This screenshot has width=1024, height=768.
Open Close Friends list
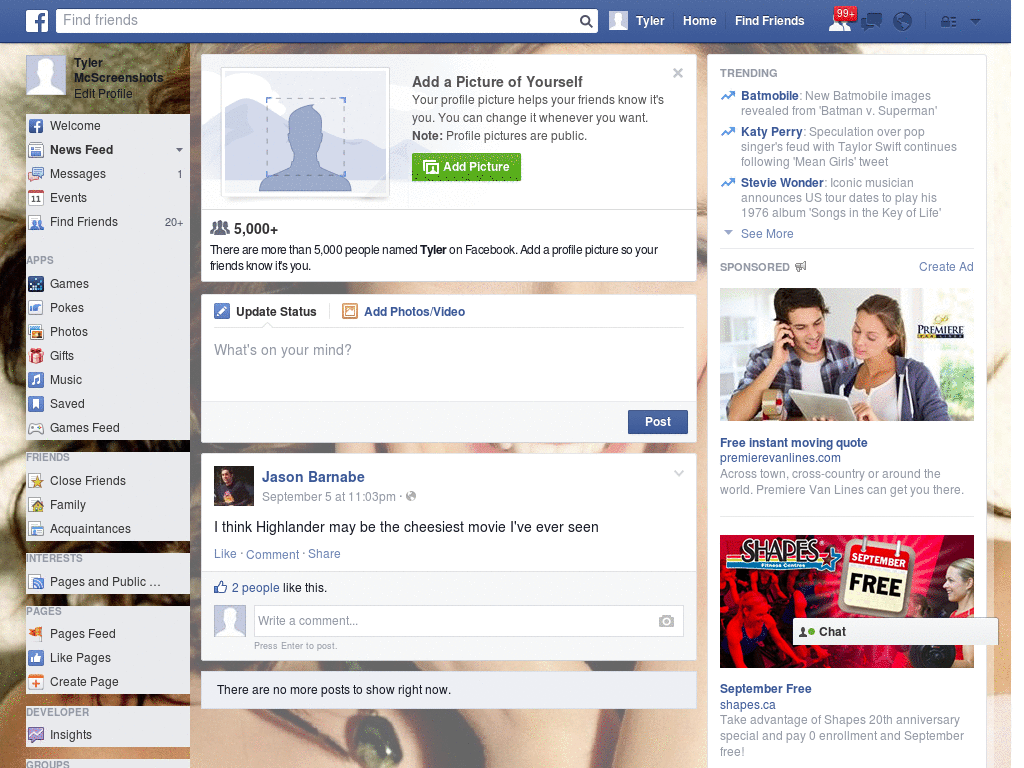tap(108, 481)
